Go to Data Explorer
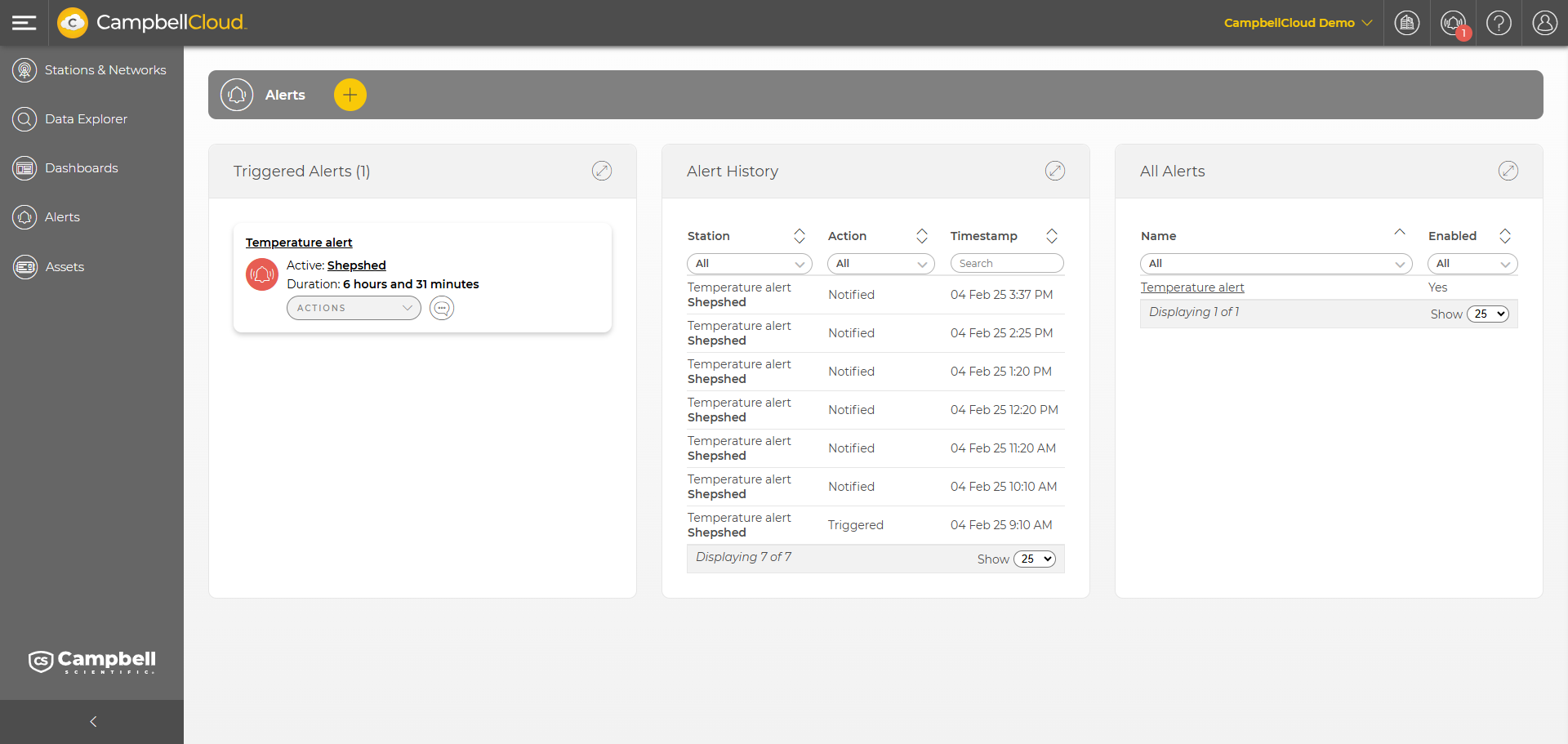Viewport: 1568px width, 744px height. point(86,119)
